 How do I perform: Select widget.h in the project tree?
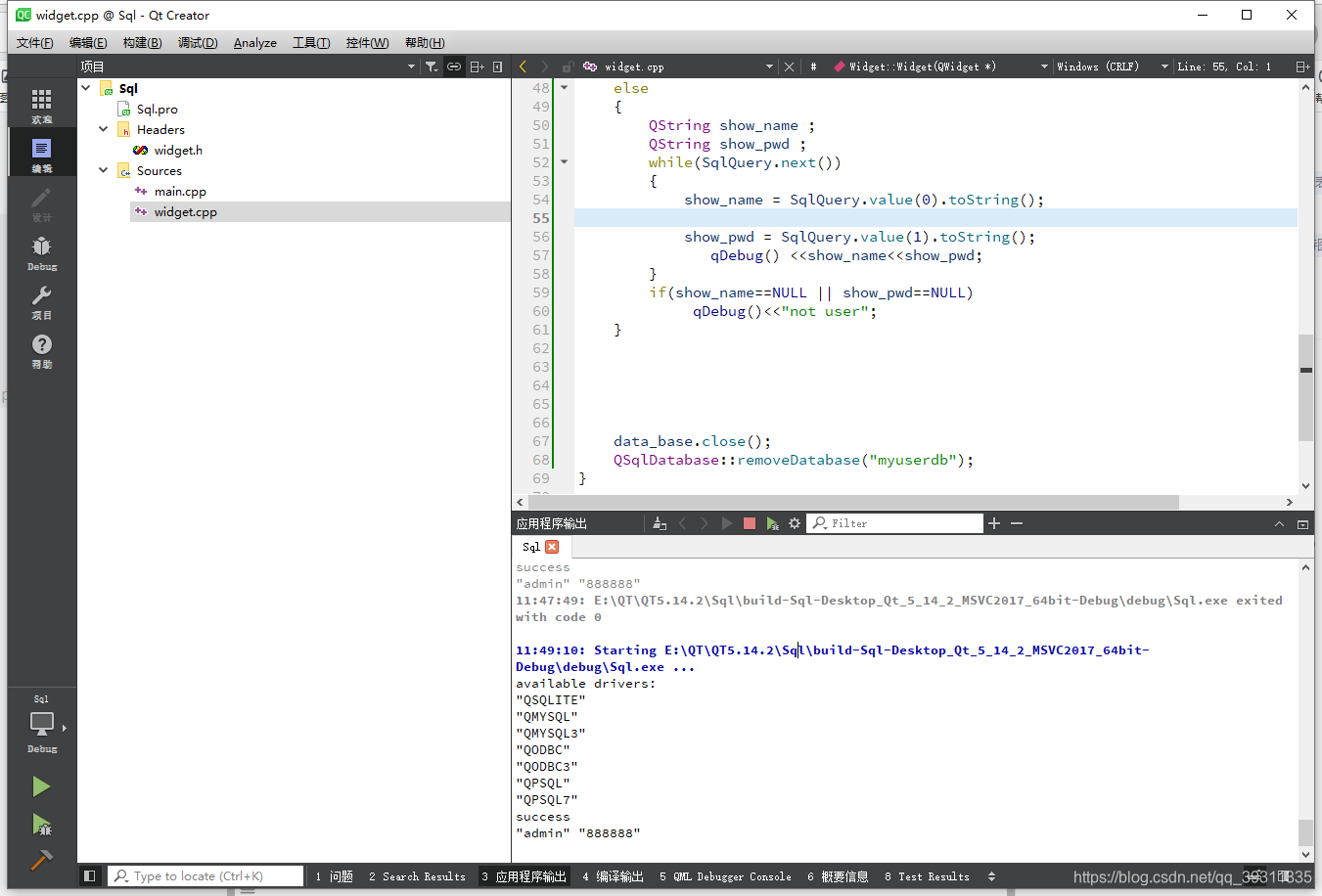[x=178, y=150]
